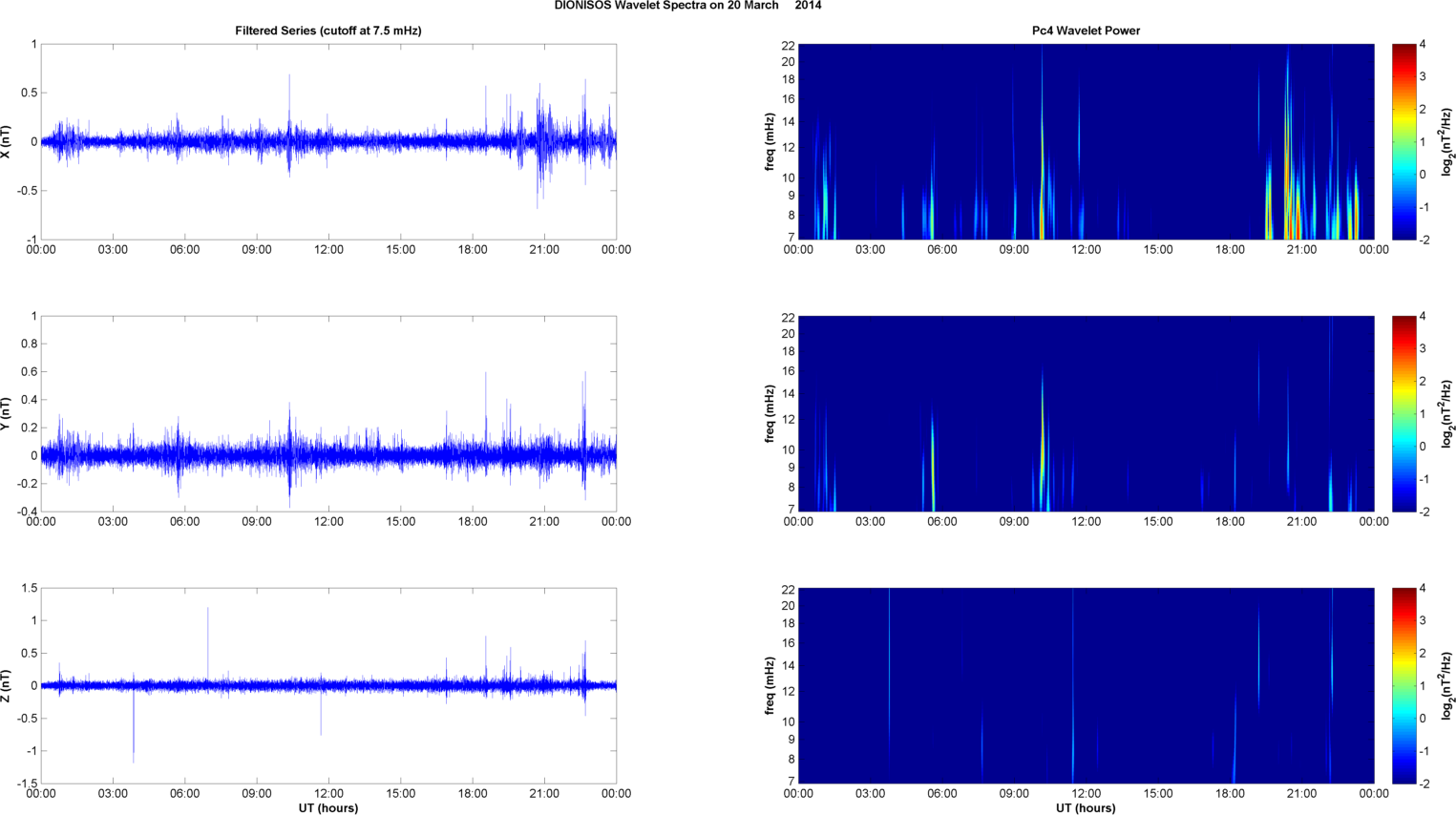Screen dimensions: 1456x815
Task: Click the 1.5 y-axis tick on Z series plot
Action: 29,589
